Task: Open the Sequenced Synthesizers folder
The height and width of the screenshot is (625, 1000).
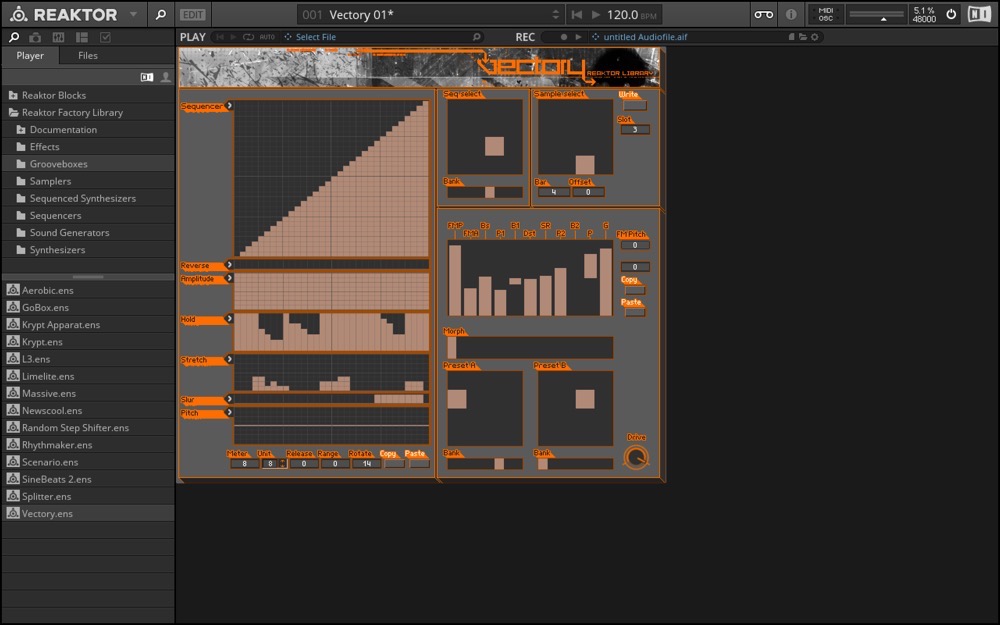Action: (88, 198)
